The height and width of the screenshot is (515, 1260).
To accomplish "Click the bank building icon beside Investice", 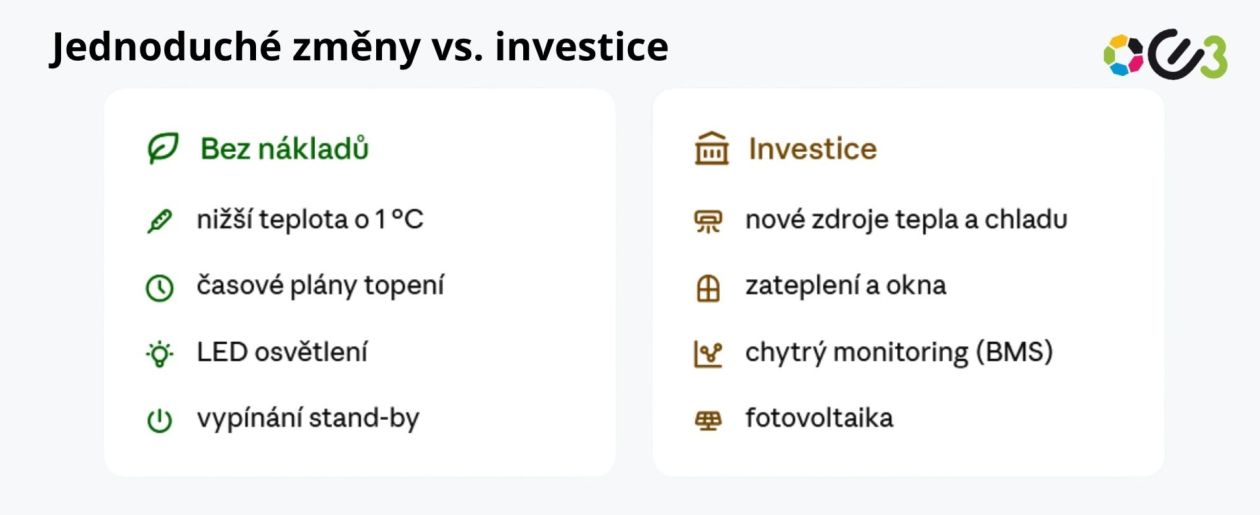I will 712,149.
